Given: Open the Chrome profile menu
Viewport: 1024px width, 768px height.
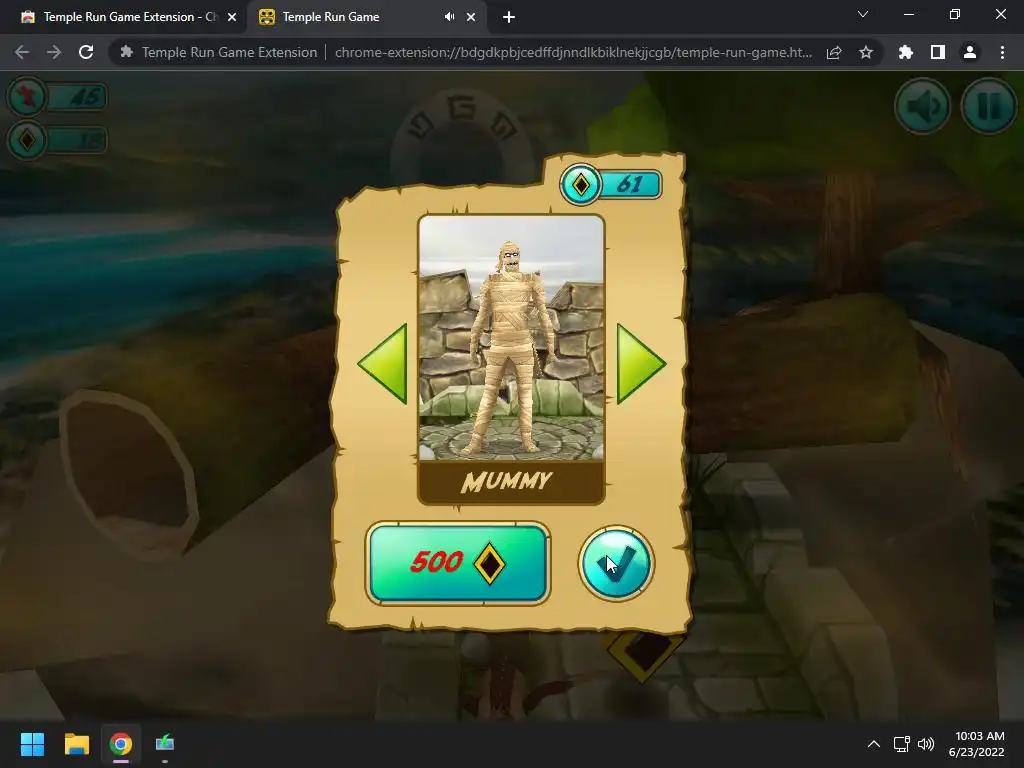Looking at the screenshot, I should coord(970,52).
